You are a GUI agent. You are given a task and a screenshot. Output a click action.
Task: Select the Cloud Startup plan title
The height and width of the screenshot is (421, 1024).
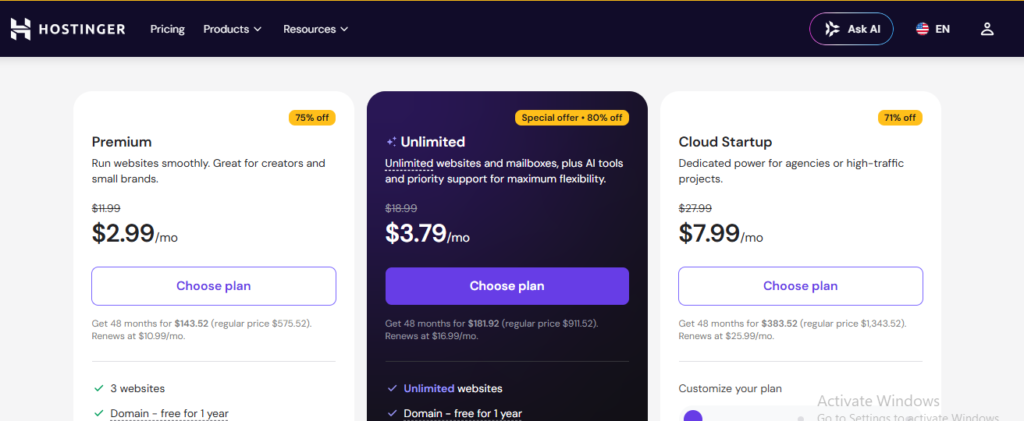pos(725,142)
